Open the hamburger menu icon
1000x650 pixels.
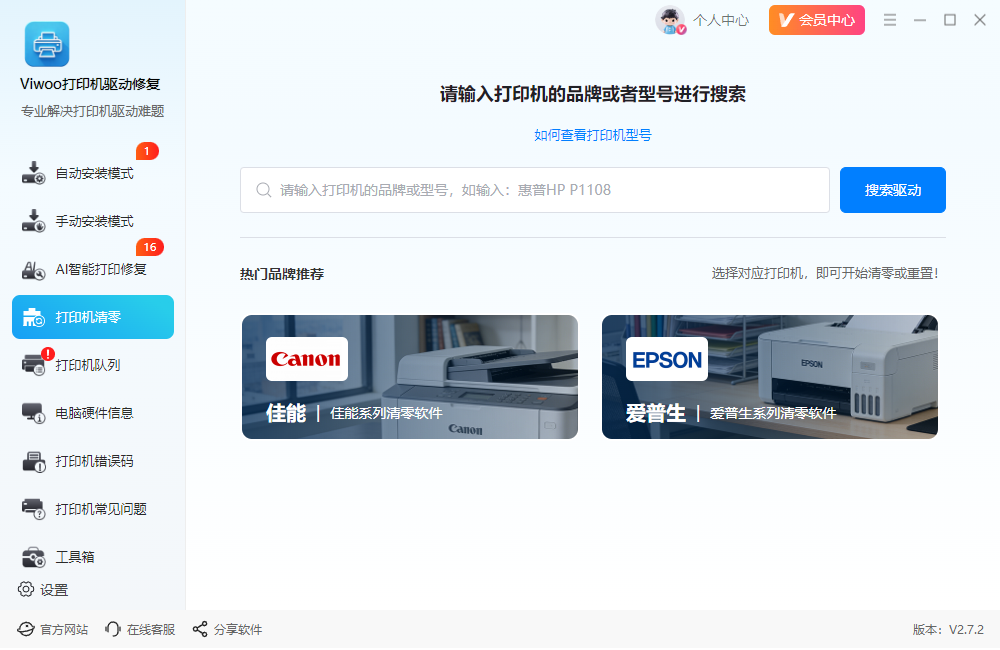pos(890,20)
